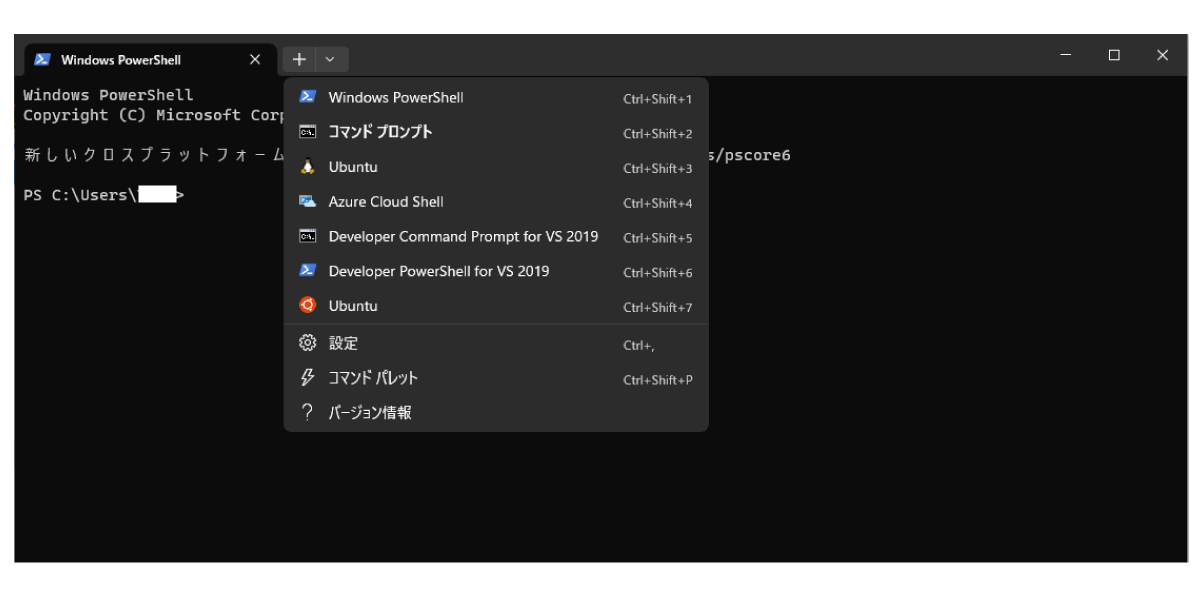The width and height of the screenshot is (1200, 600).
Task: Click the バージョン情報 question mark icon
Action: pos(308,412)
